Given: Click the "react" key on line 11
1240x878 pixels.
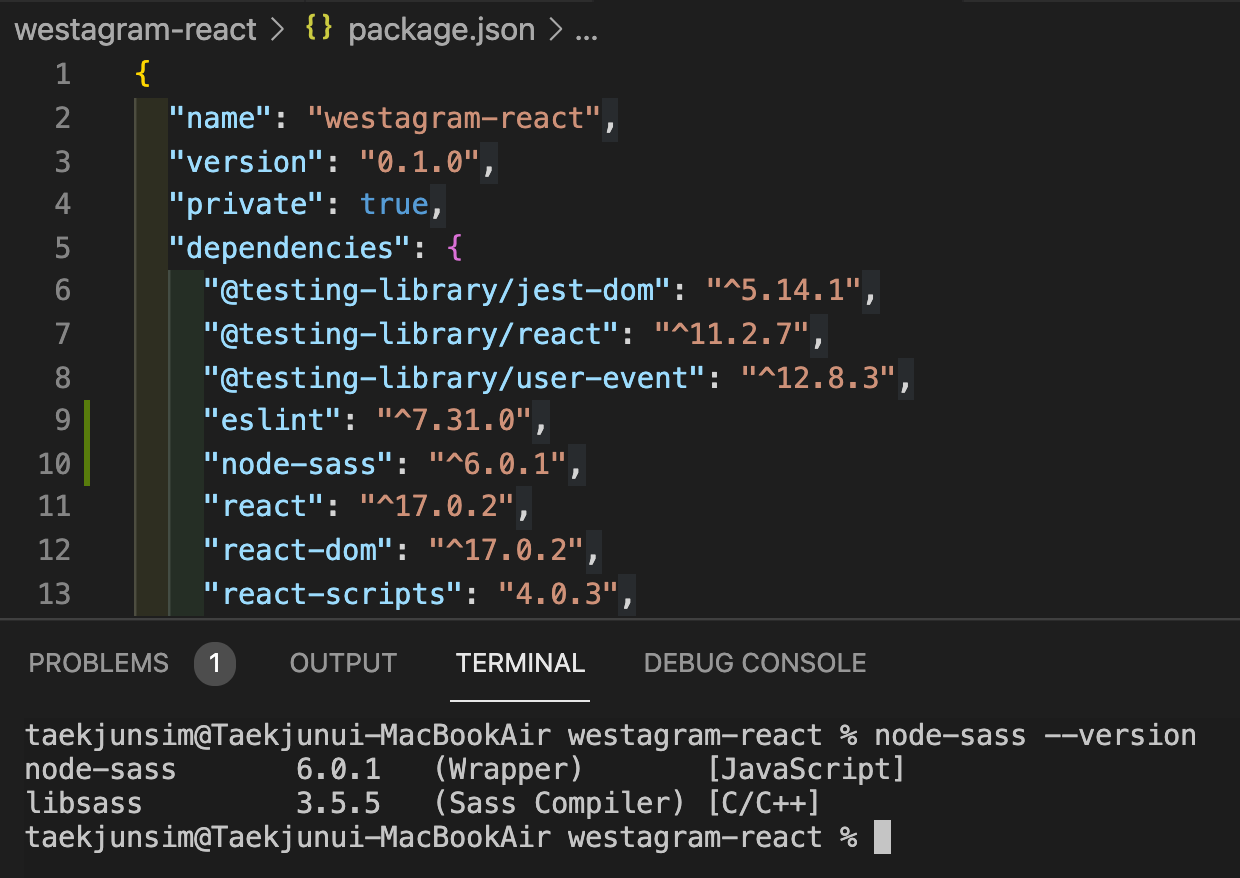Looking at the screenshot, I should point(263,507).
